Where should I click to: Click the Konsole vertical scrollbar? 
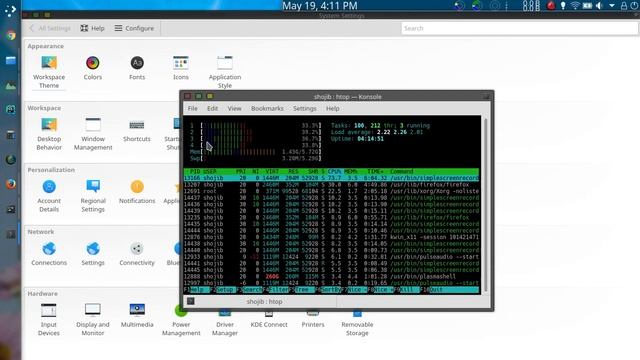485,204
